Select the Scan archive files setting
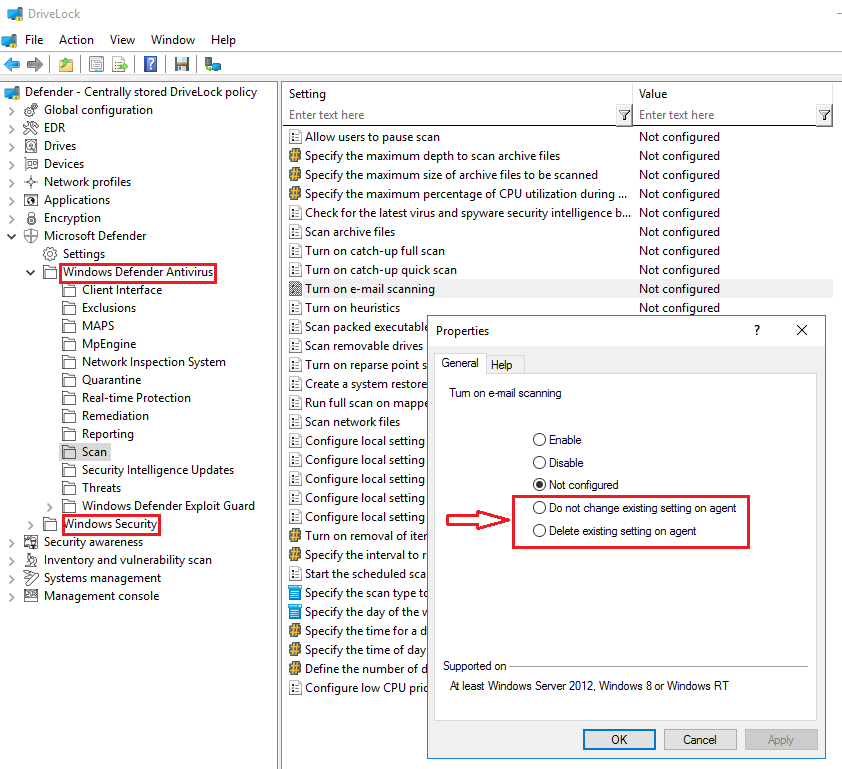 tap(350, 232)
